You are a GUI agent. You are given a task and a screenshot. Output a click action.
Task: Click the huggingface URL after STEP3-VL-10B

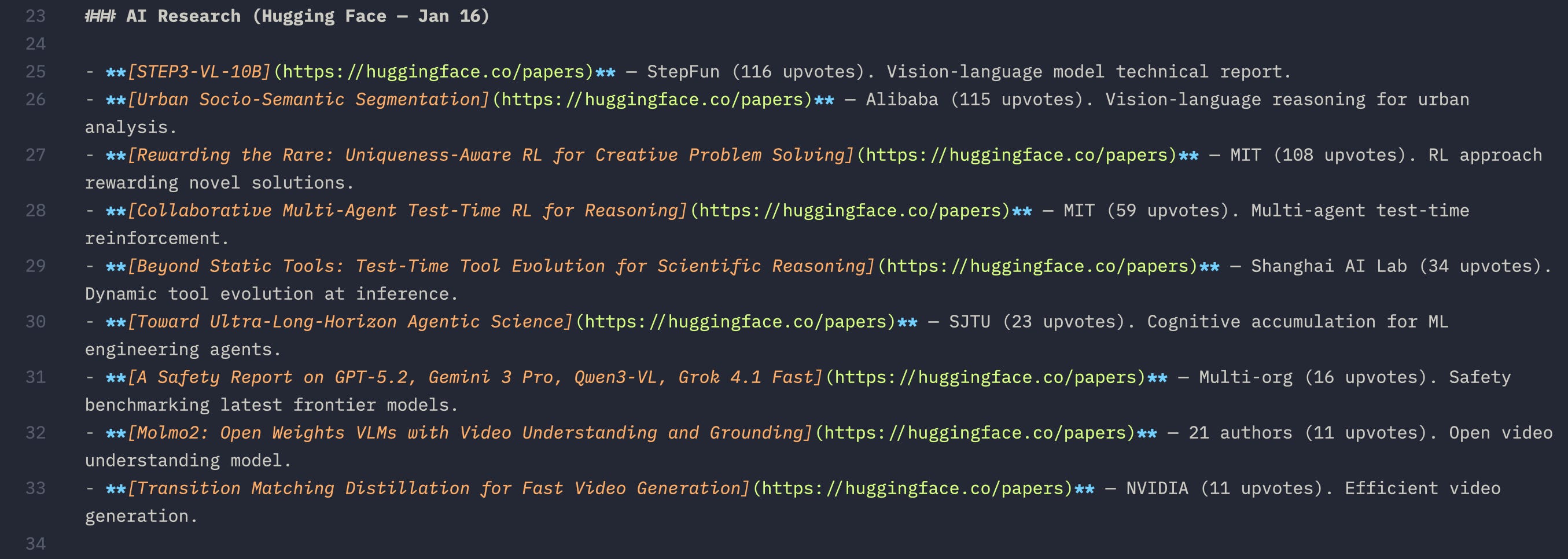point(433,72)
